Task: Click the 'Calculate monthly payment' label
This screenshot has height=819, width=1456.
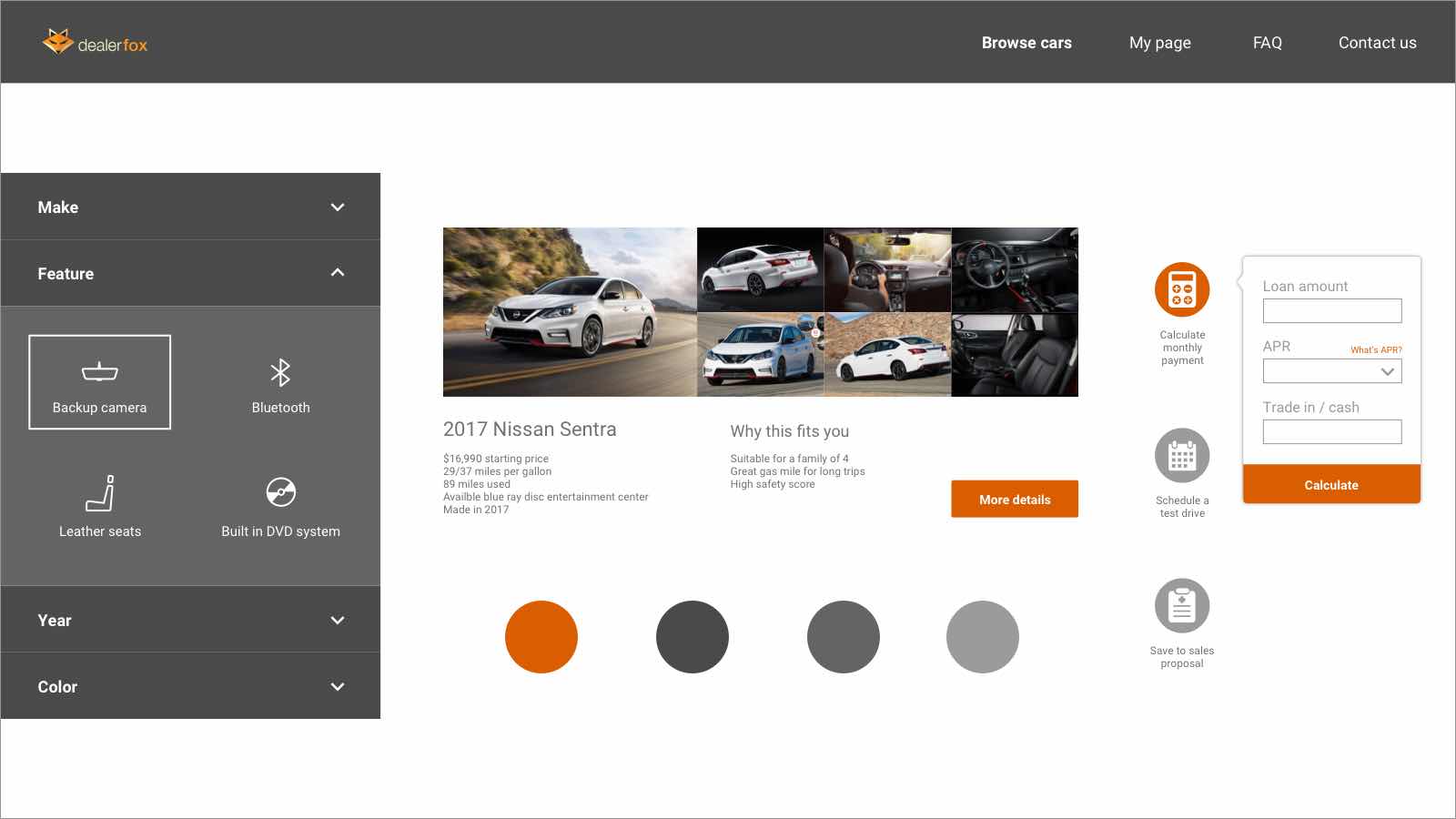Action: click(x=1182, y=348)
